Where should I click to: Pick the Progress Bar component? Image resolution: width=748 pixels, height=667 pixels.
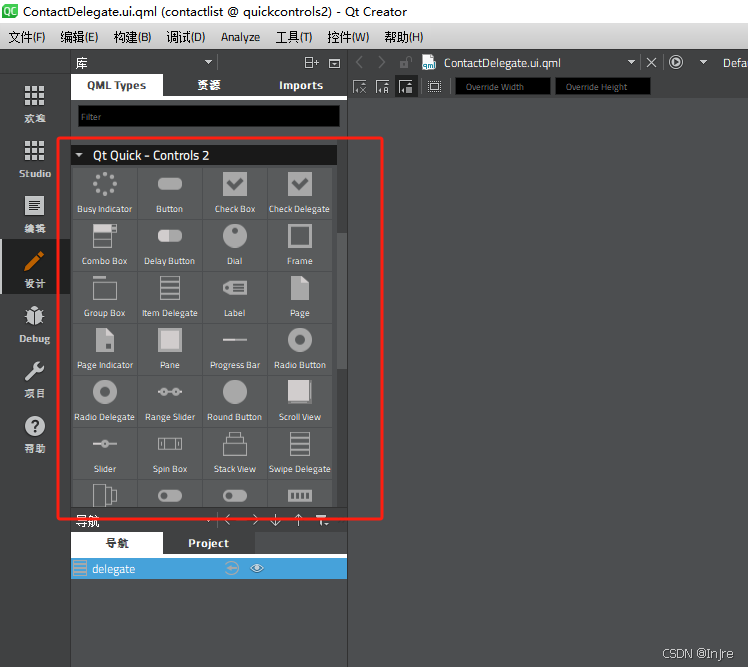tap(235, 349)
